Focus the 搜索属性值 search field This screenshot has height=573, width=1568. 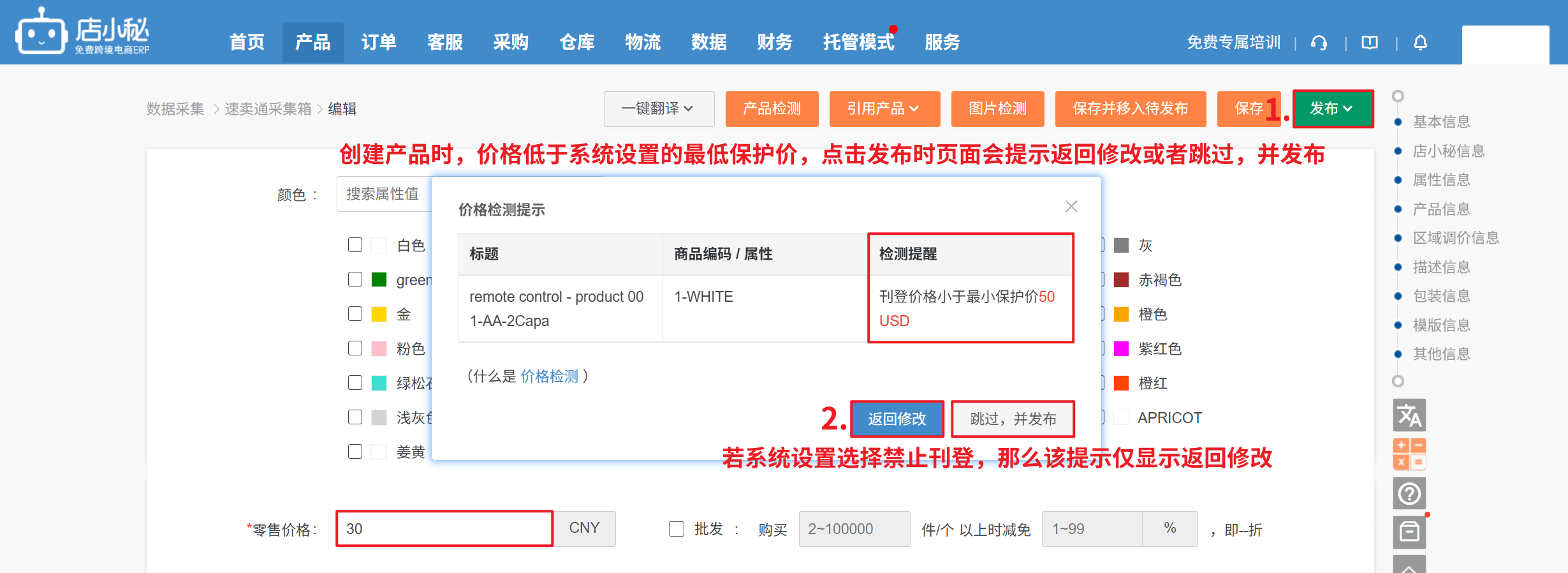[x=385, y=194]
